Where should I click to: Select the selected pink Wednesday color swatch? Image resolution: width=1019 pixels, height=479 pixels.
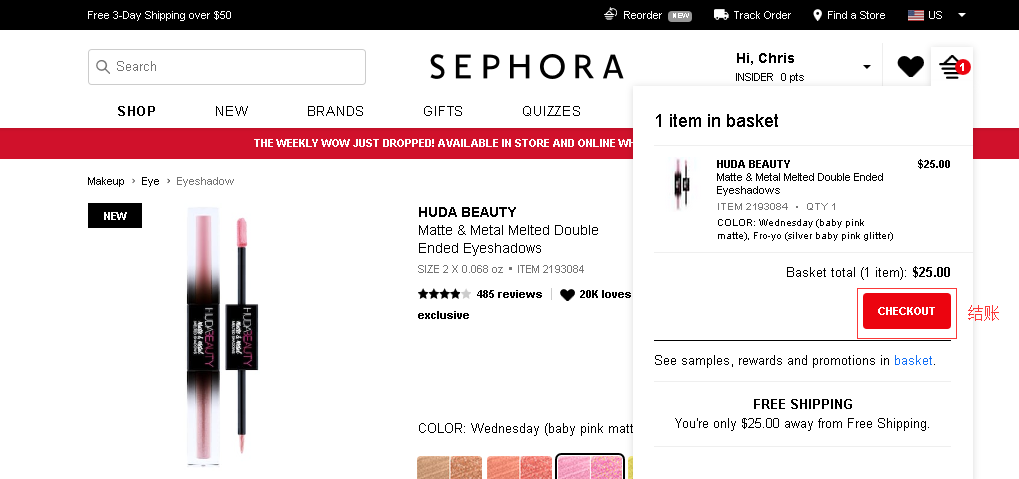point(590,467)
